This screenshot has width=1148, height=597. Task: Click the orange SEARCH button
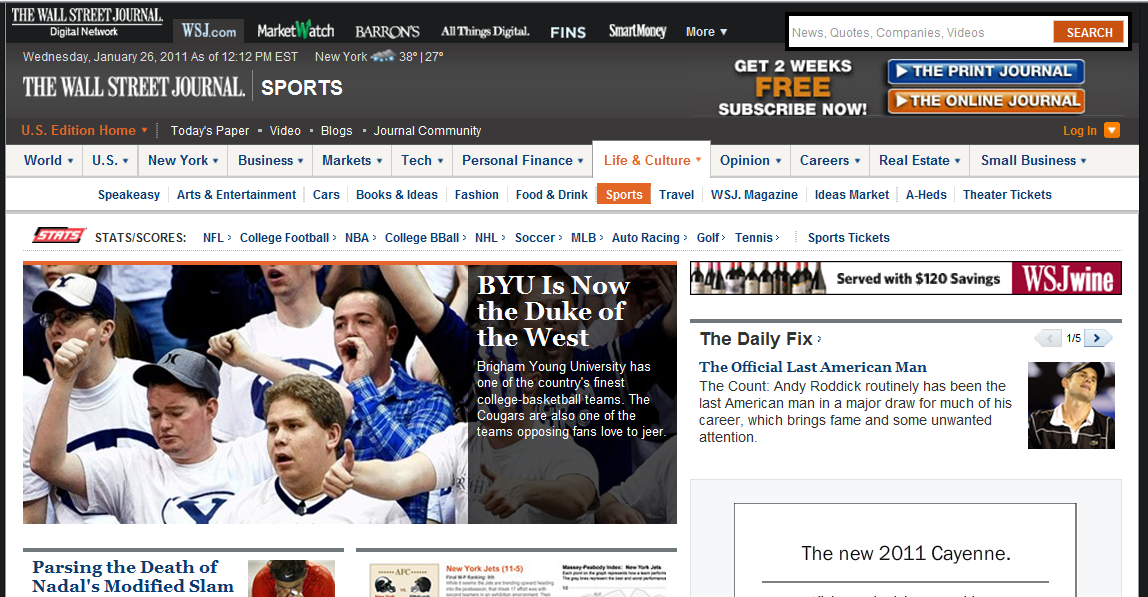pos(1089,32)
